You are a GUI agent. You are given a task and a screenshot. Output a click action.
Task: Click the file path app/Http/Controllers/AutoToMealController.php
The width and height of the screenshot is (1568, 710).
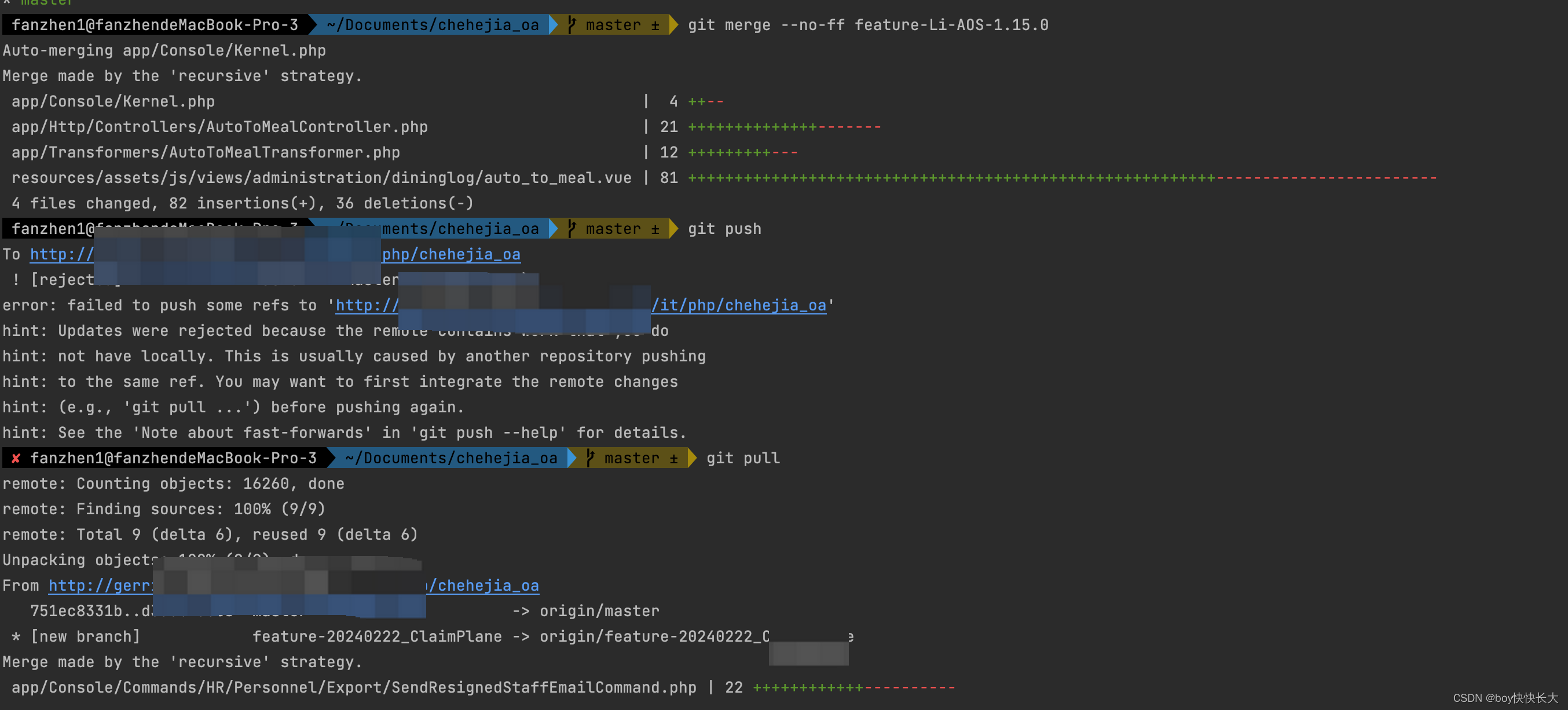coord(219,127)
